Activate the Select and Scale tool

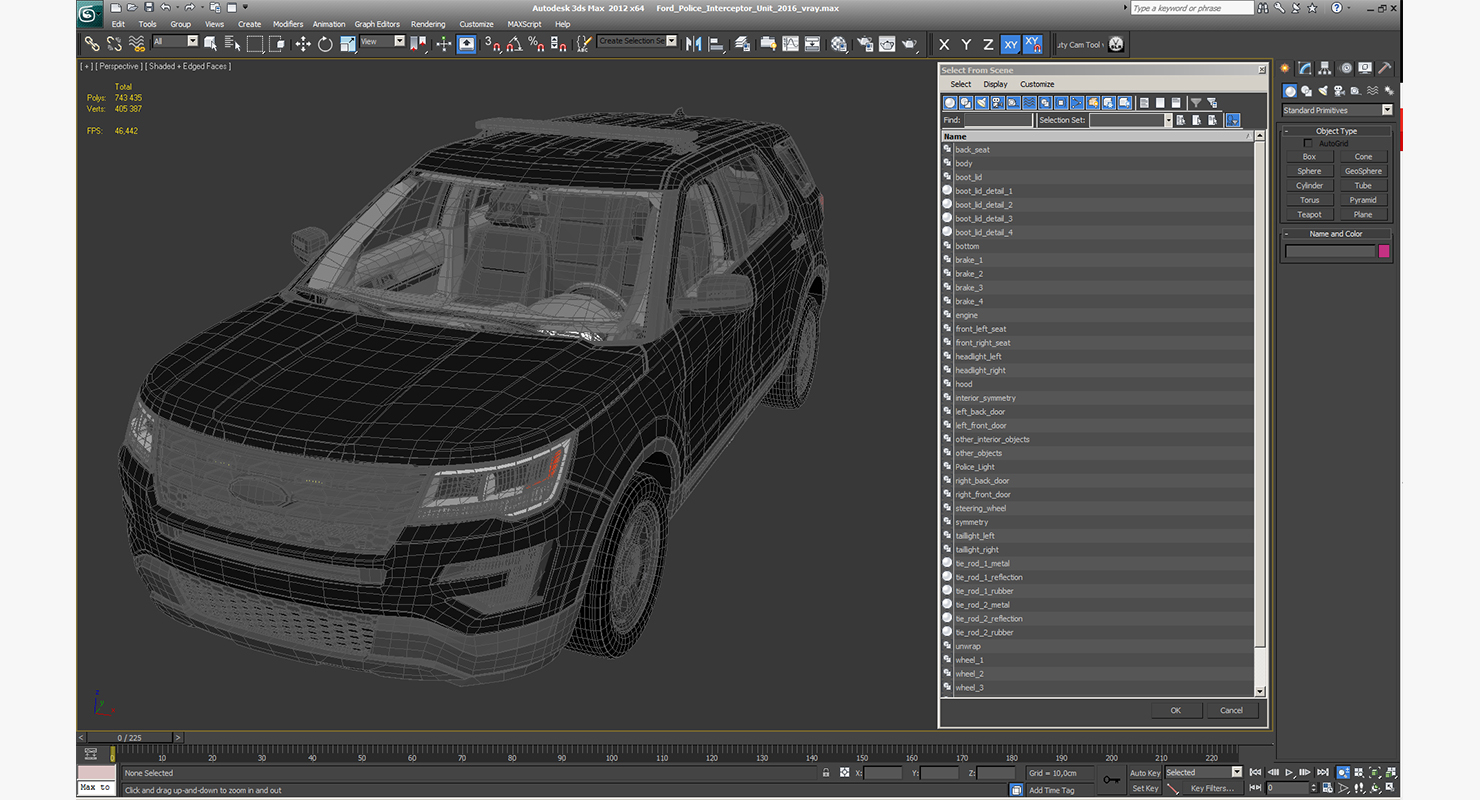347,44
